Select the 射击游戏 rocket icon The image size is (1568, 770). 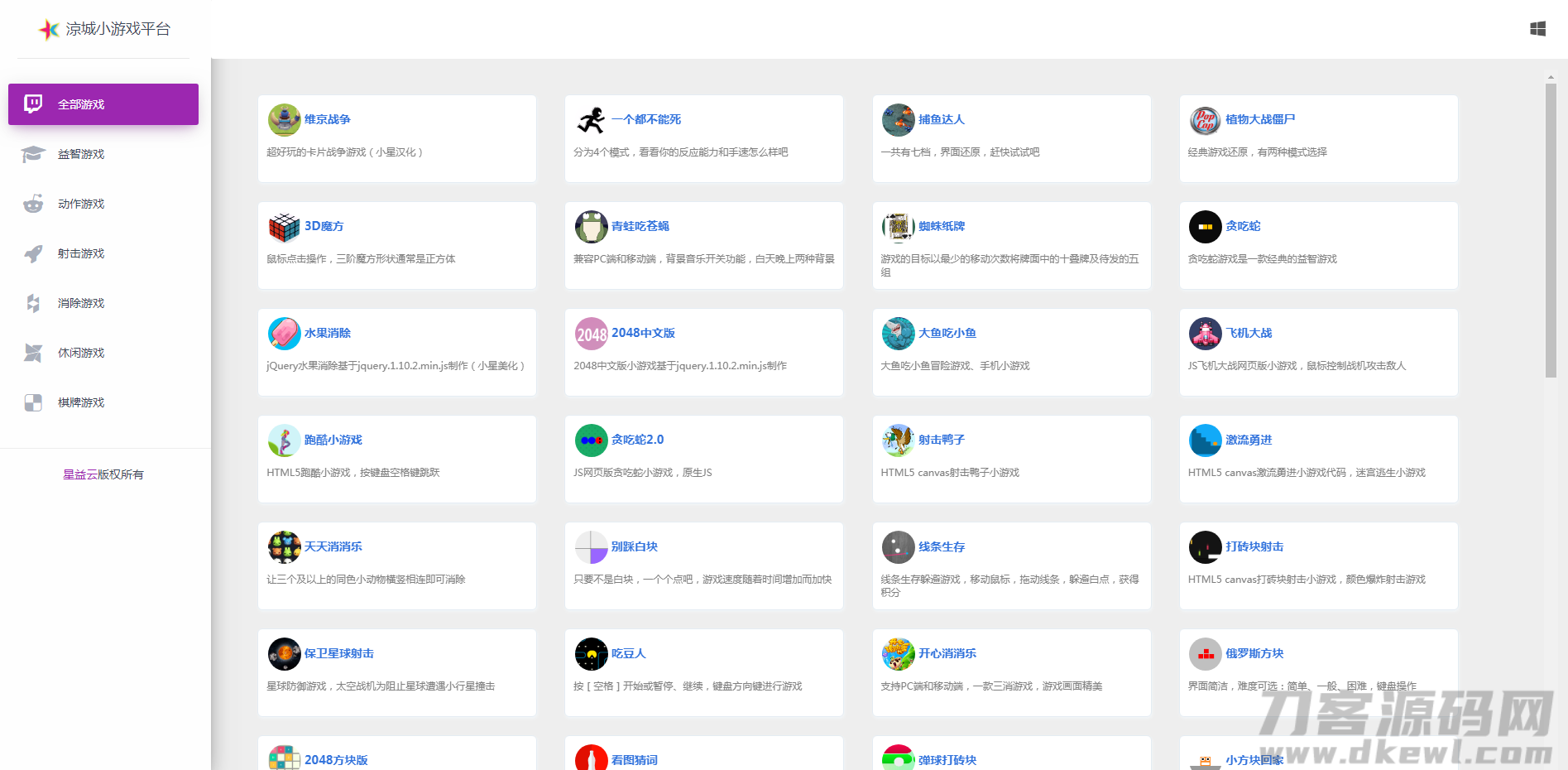pyautogui.click(x=32, y=253)
